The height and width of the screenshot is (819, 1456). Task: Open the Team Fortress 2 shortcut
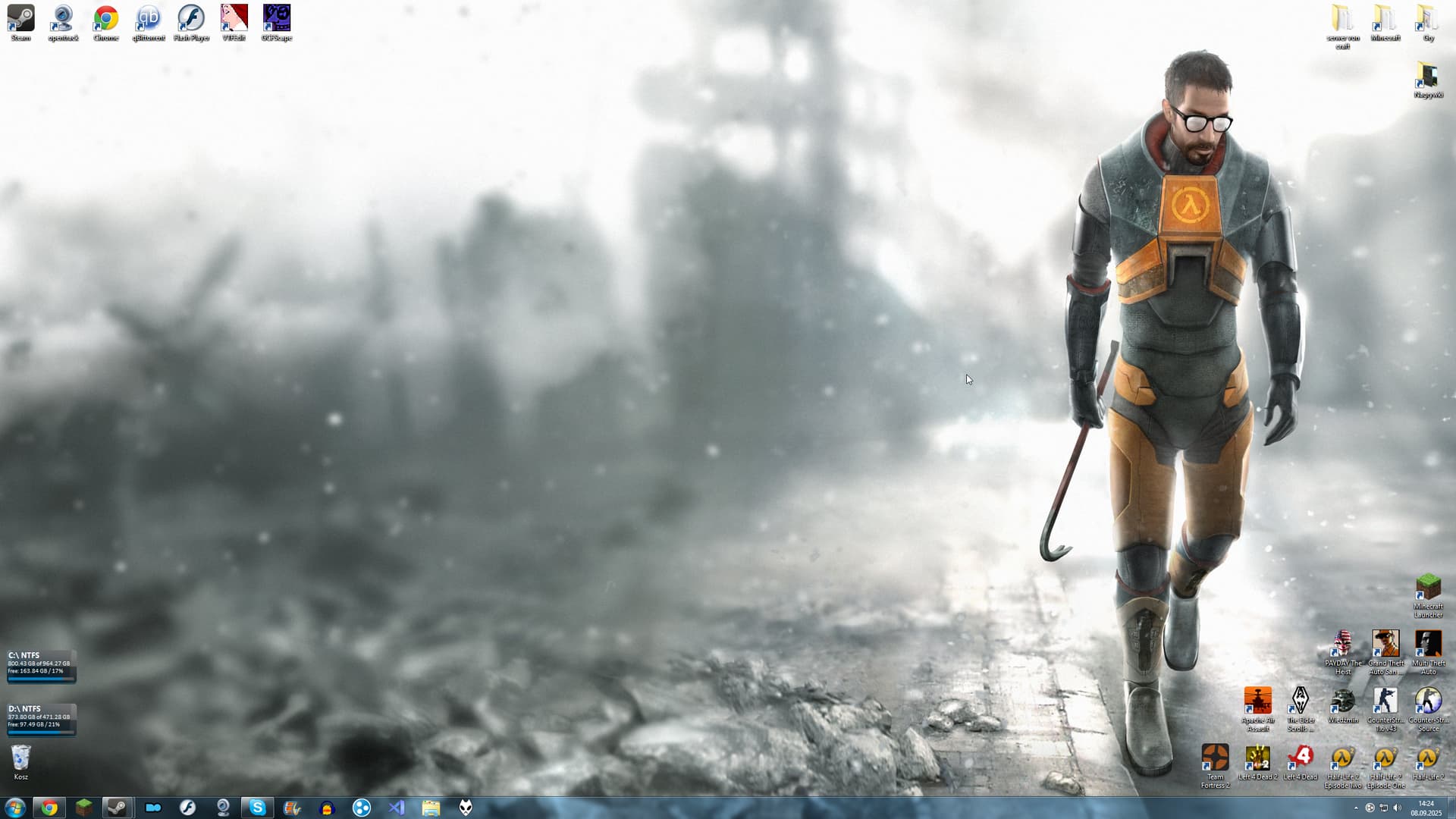[1215, 758]
